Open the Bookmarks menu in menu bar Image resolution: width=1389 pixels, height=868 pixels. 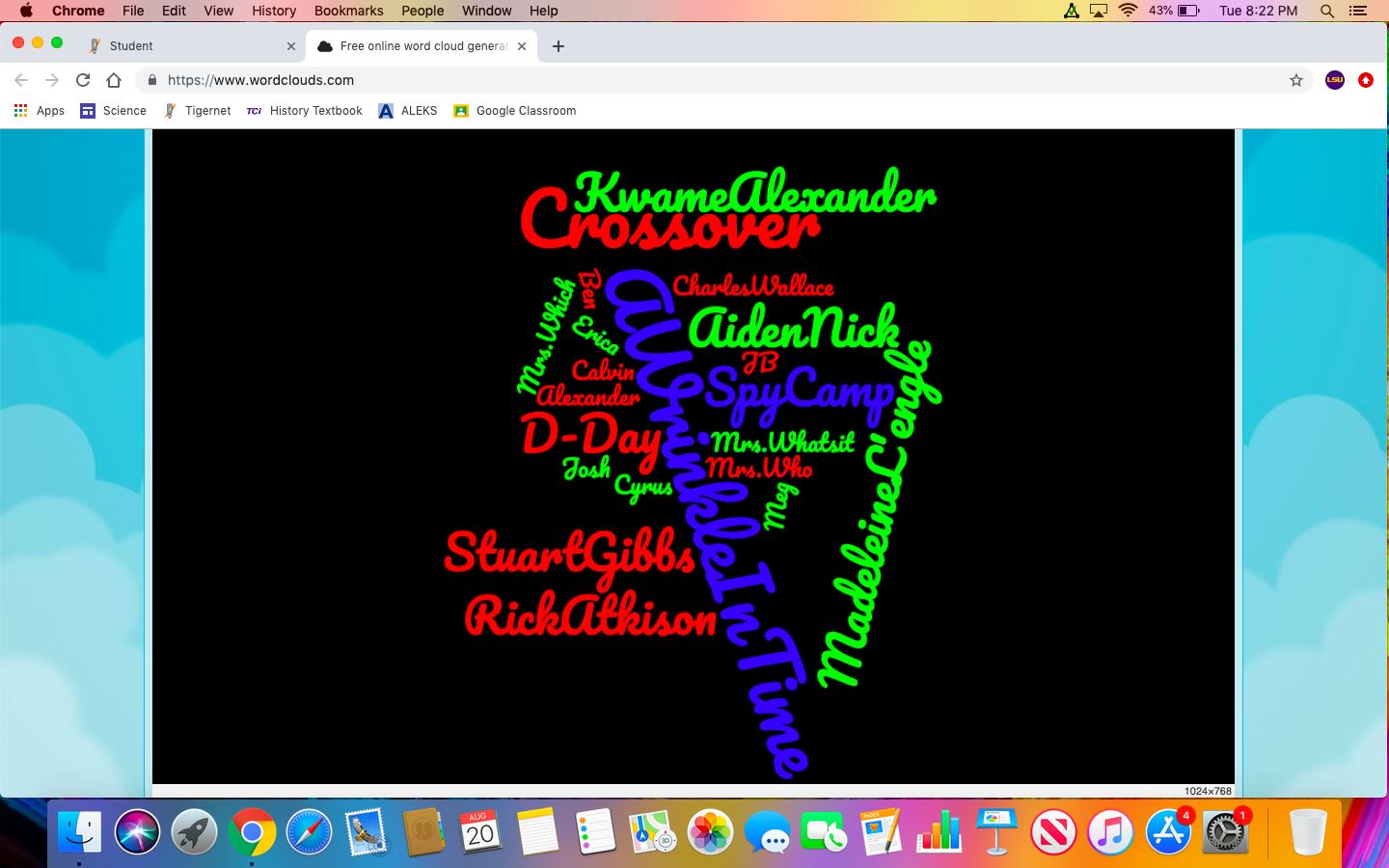(x=348, y=11)
